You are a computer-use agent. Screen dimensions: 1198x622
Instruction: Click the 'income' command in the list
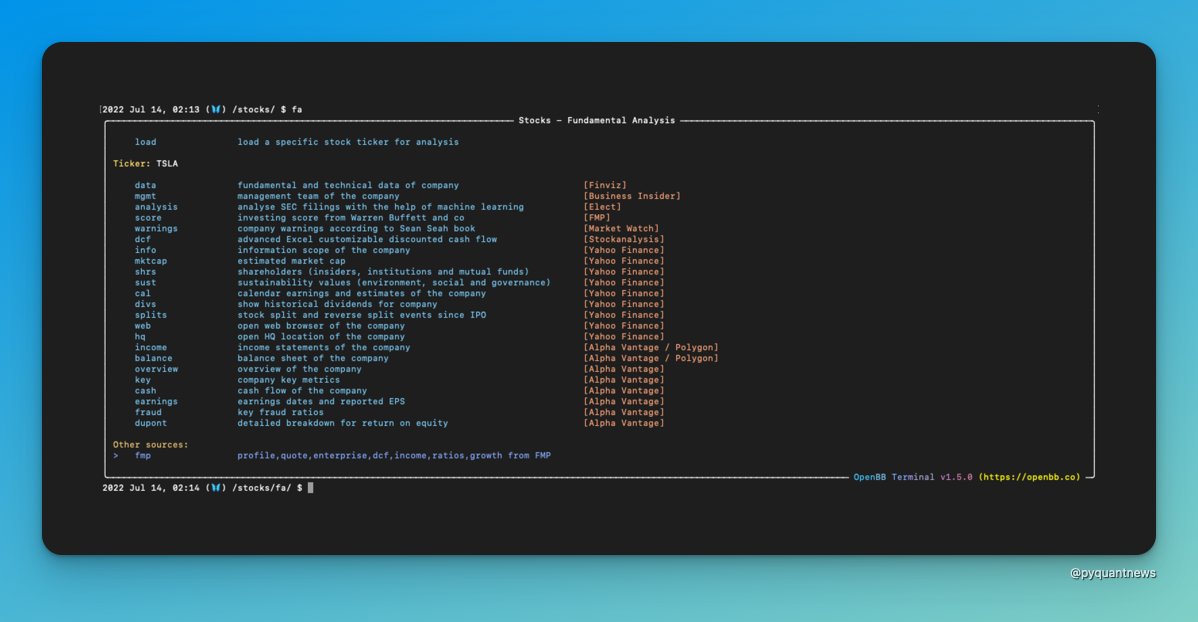[x=151, y=347]
